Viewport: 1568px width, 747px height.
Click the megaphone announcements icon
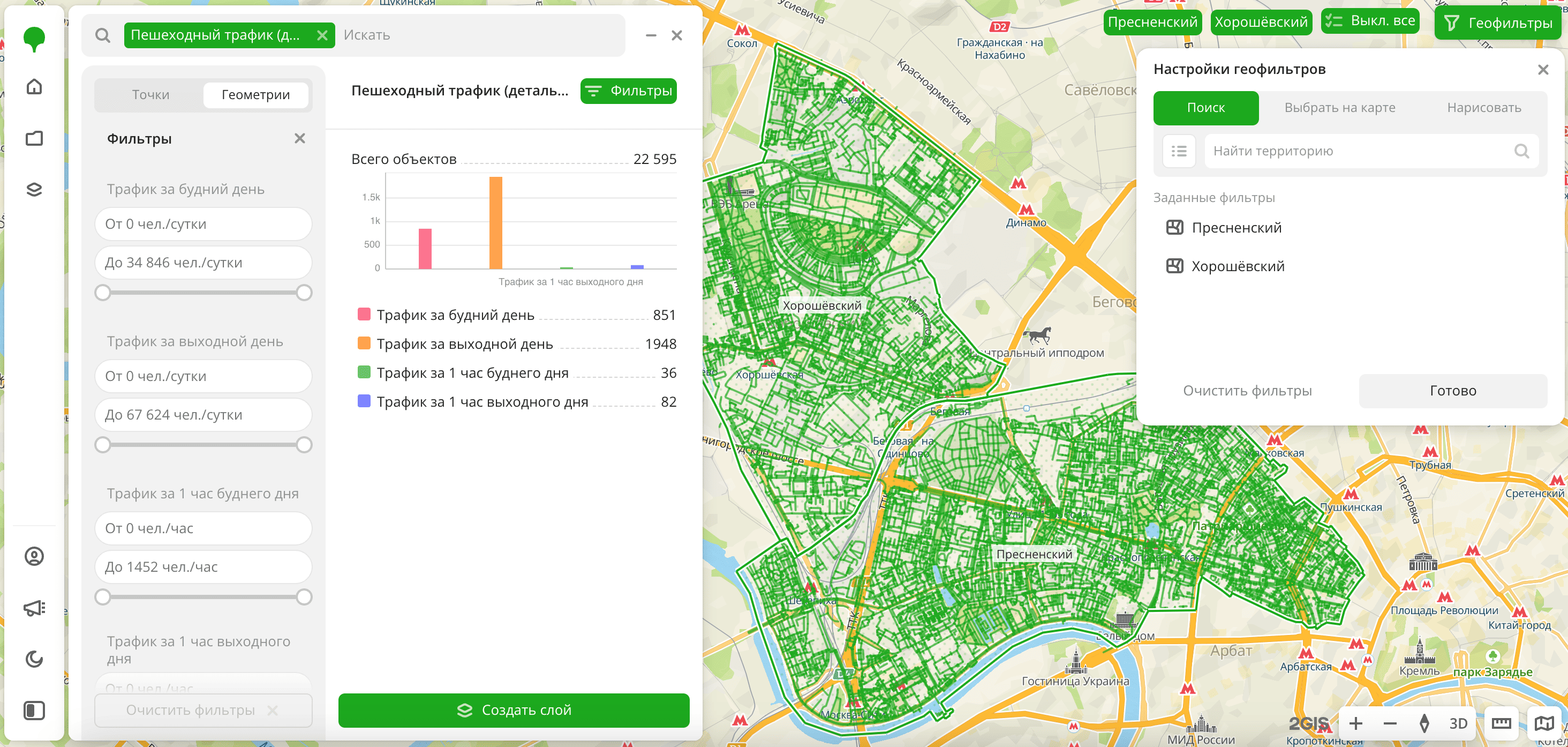[34, 608]
